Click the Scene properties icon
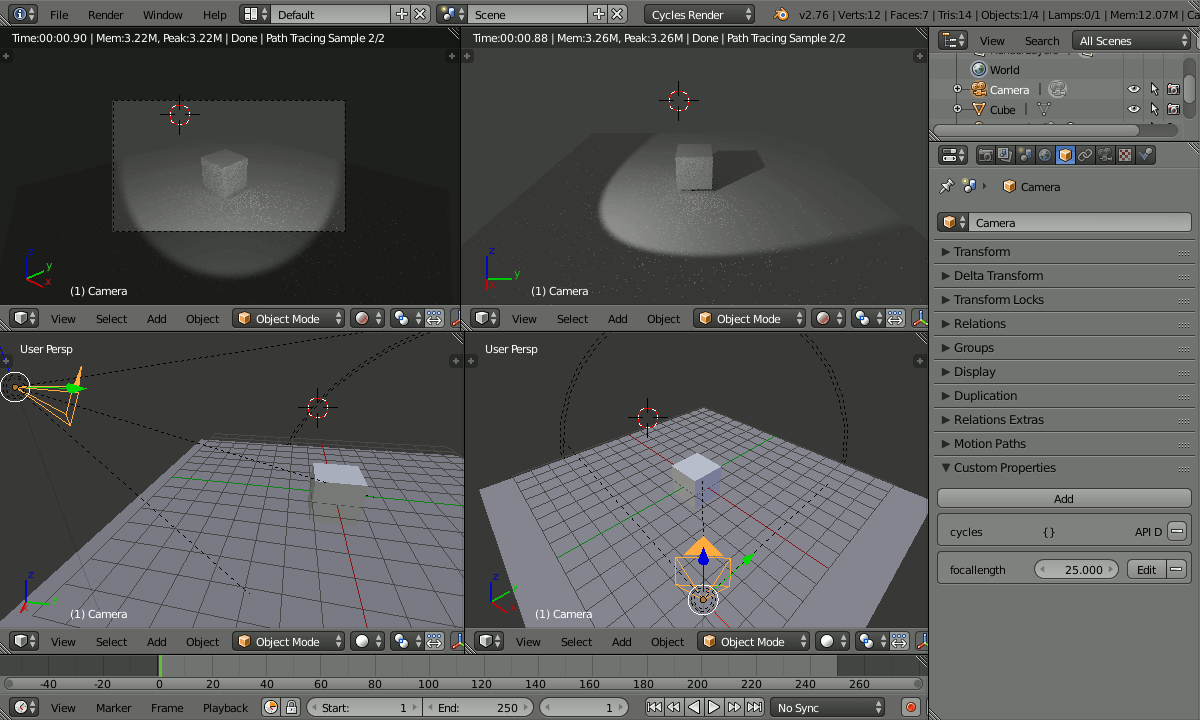The width and height of the screenshot is (1200, 720). pyautogui.click(x=1025, y=155)
